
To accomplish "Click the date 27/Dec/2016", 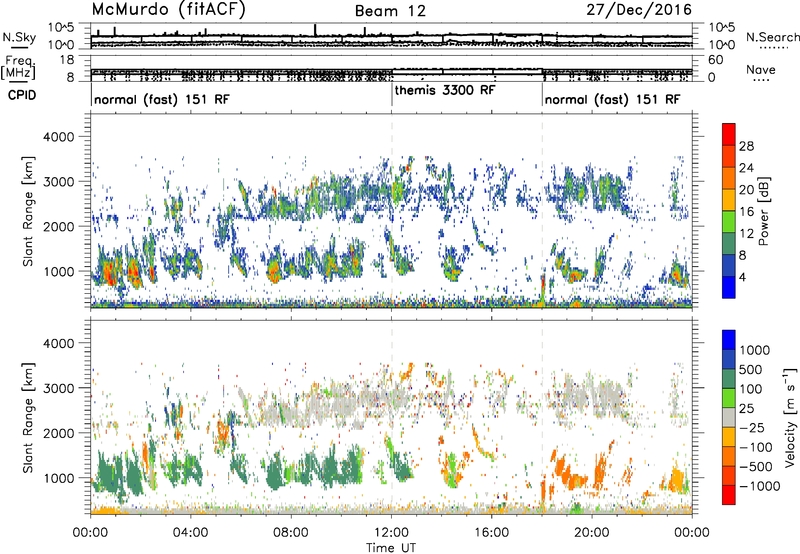I will coord(639,10).
